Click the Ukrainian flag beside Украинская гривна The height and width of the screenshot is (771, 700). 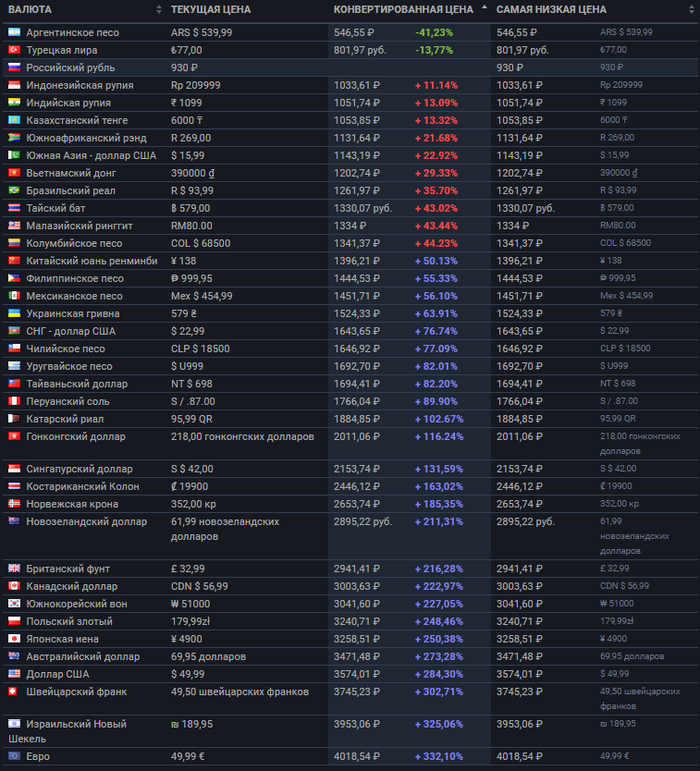pyautogui.click(x=14, y=313)
